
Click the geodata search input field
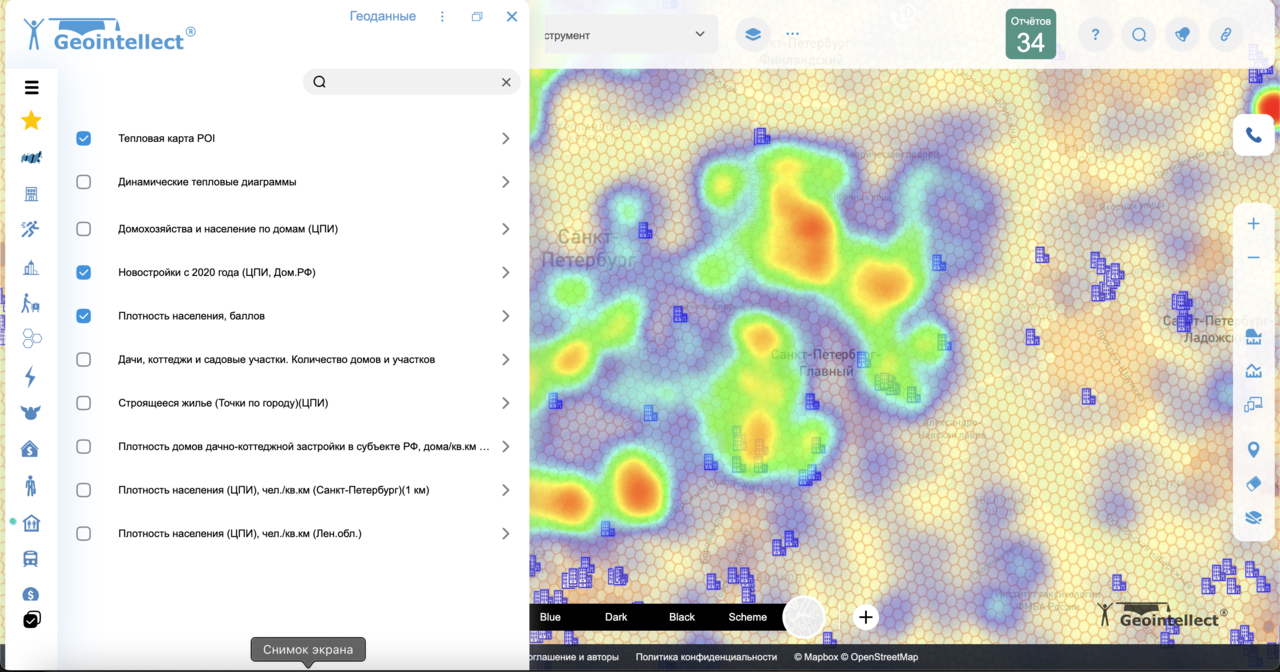tap(412, 82)
